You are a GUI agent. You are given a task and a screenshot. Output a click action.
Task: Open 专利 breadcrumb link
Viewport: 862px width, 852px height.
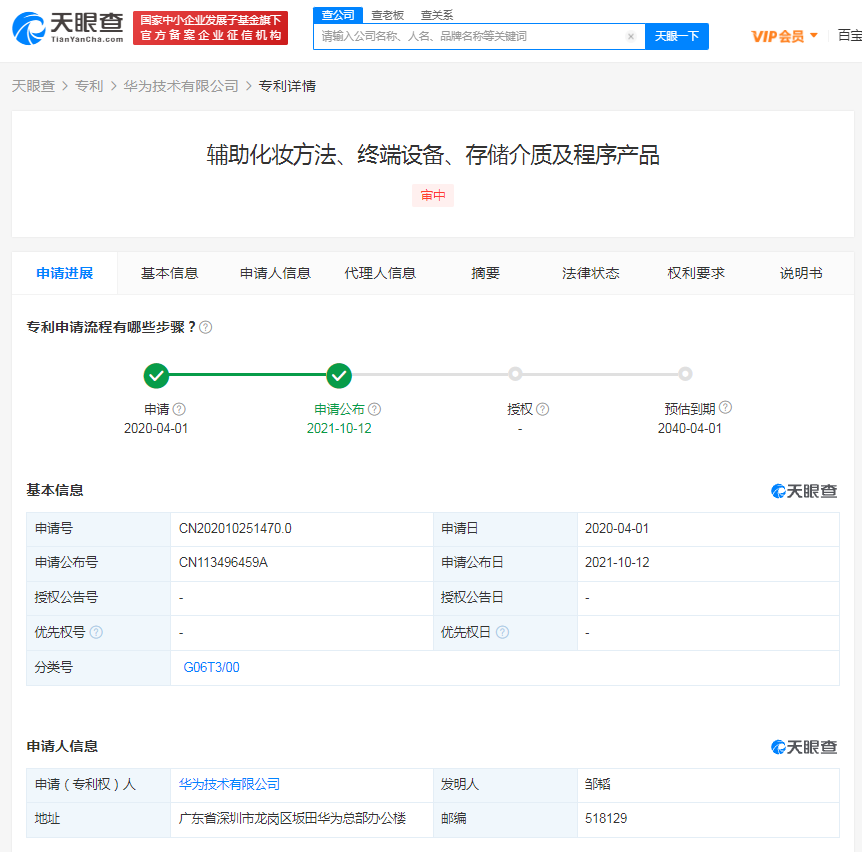[x=89, y=86]
